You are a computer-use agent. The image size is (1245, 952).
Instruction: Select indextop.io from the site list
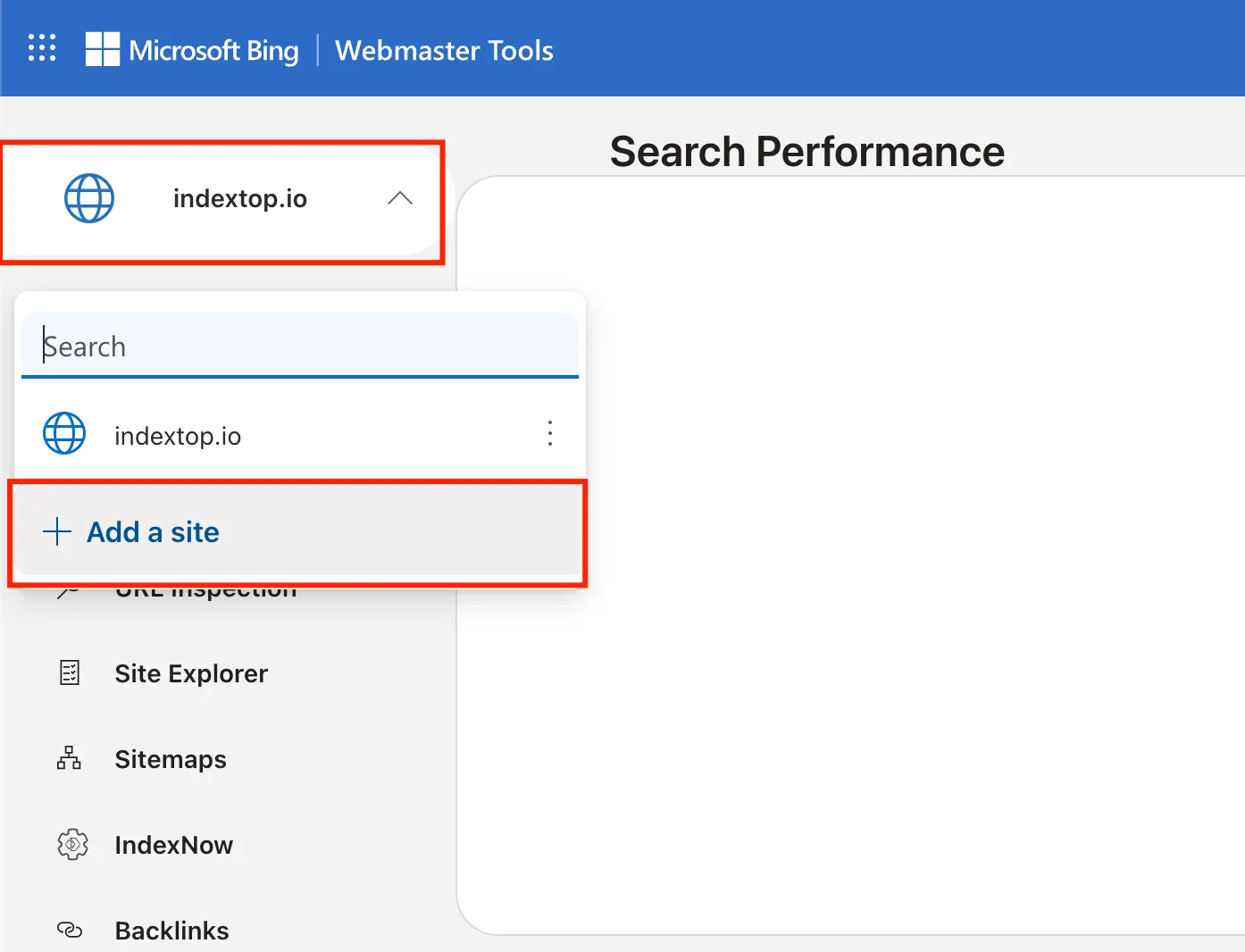tap(300, 435)
